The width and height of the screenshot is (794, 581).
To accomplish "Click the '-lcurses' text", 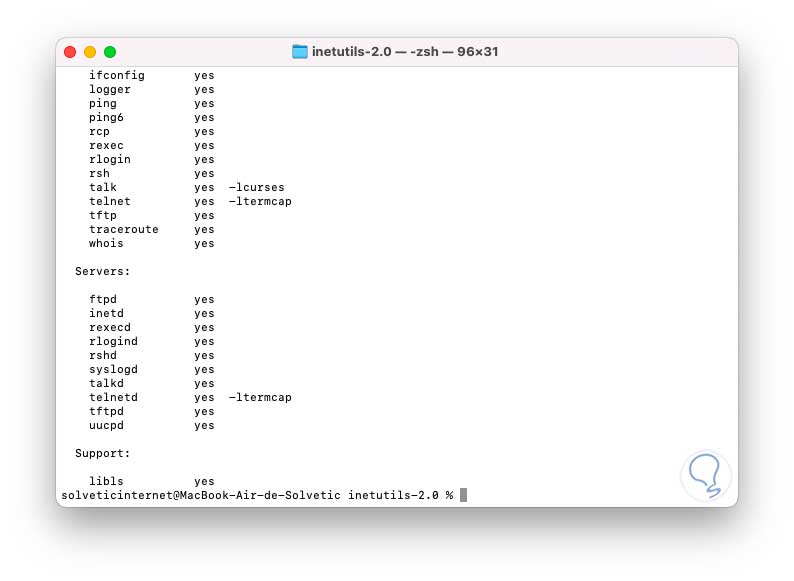I will (x=257, y=187).
